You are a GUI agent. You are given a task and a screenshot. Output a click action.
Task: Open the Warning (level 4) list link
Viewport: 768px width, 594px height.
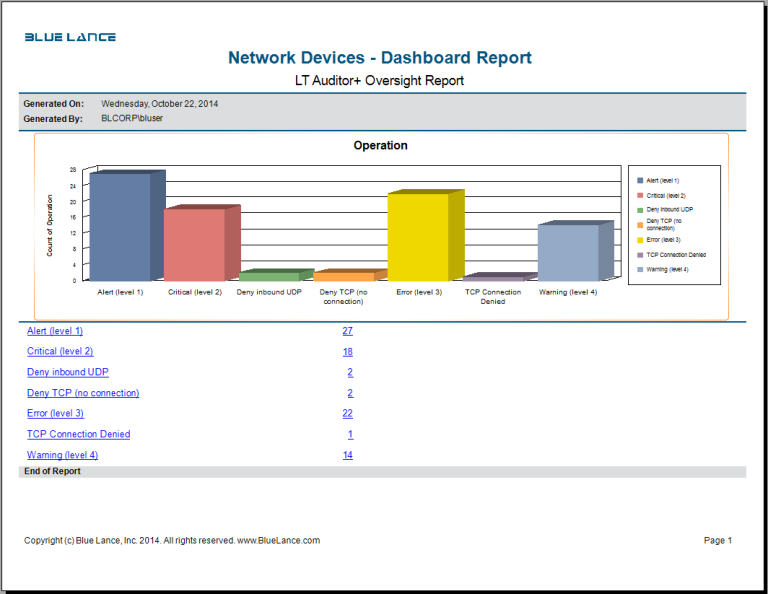pyautogui.click(x=62, y=455)
